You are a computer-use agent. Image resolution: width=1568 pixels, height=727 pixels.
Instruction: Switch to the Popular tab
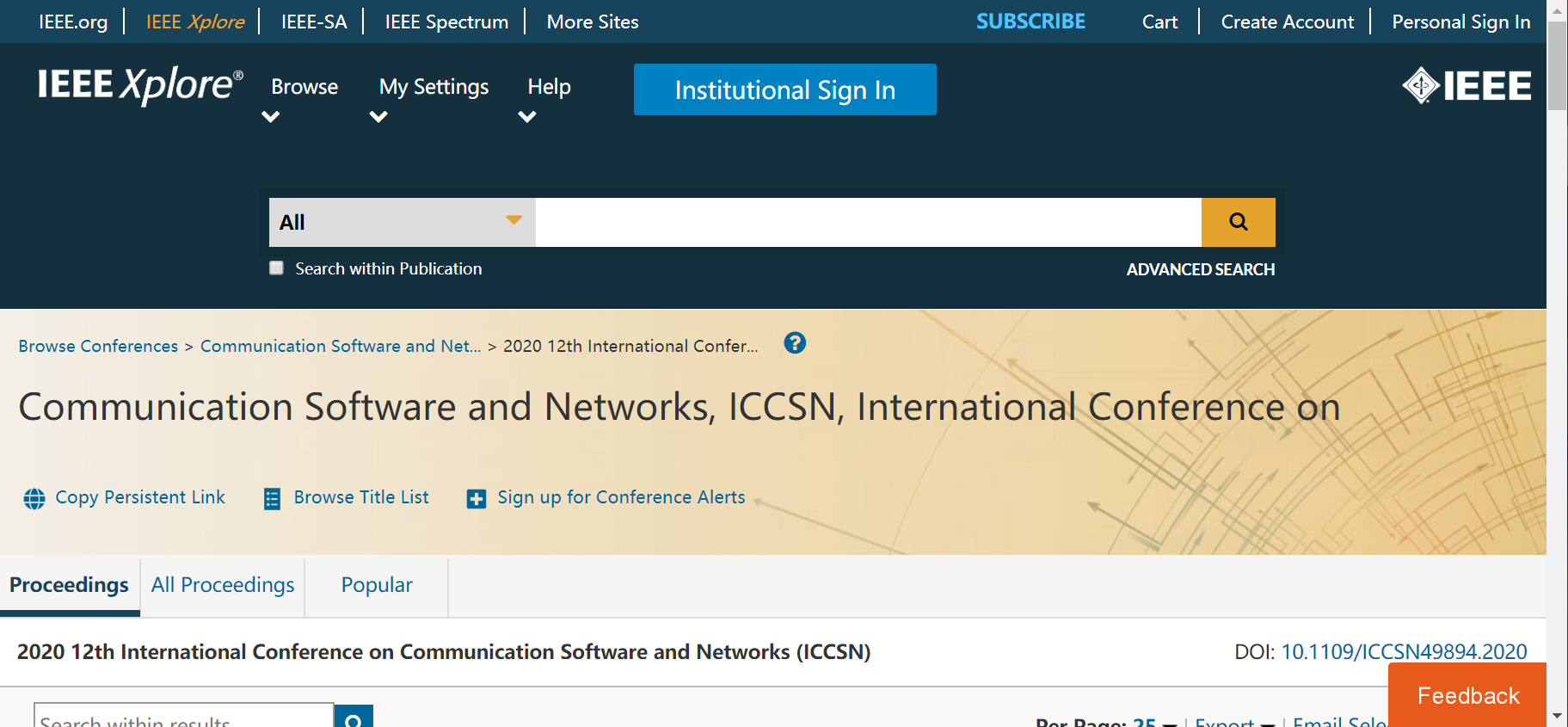(x=377, y=585)
